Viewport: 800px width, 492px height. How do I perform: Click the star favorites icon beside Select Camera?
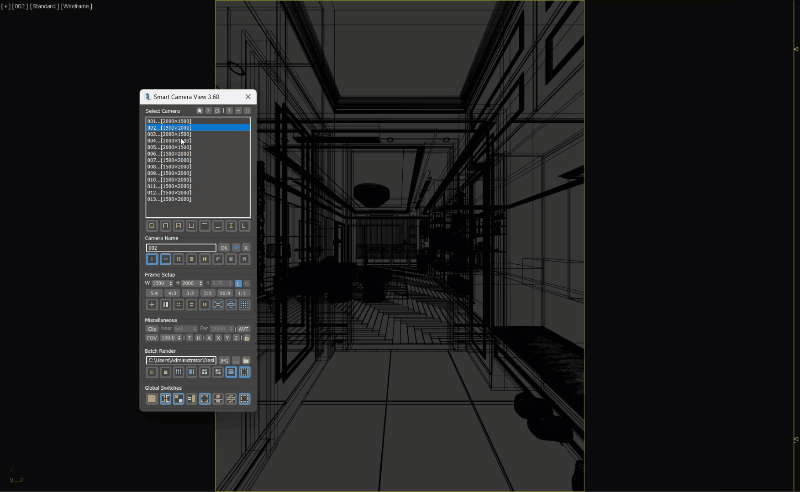point(199,111)
